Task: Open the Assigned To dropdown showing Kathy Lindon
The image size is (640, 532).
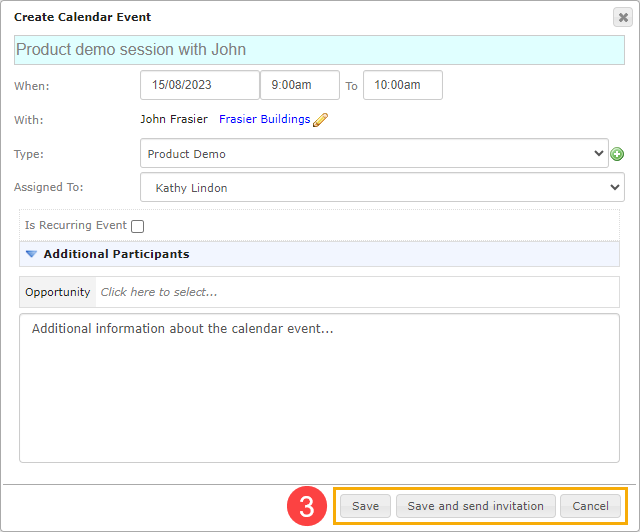Action: pos(382,187)
